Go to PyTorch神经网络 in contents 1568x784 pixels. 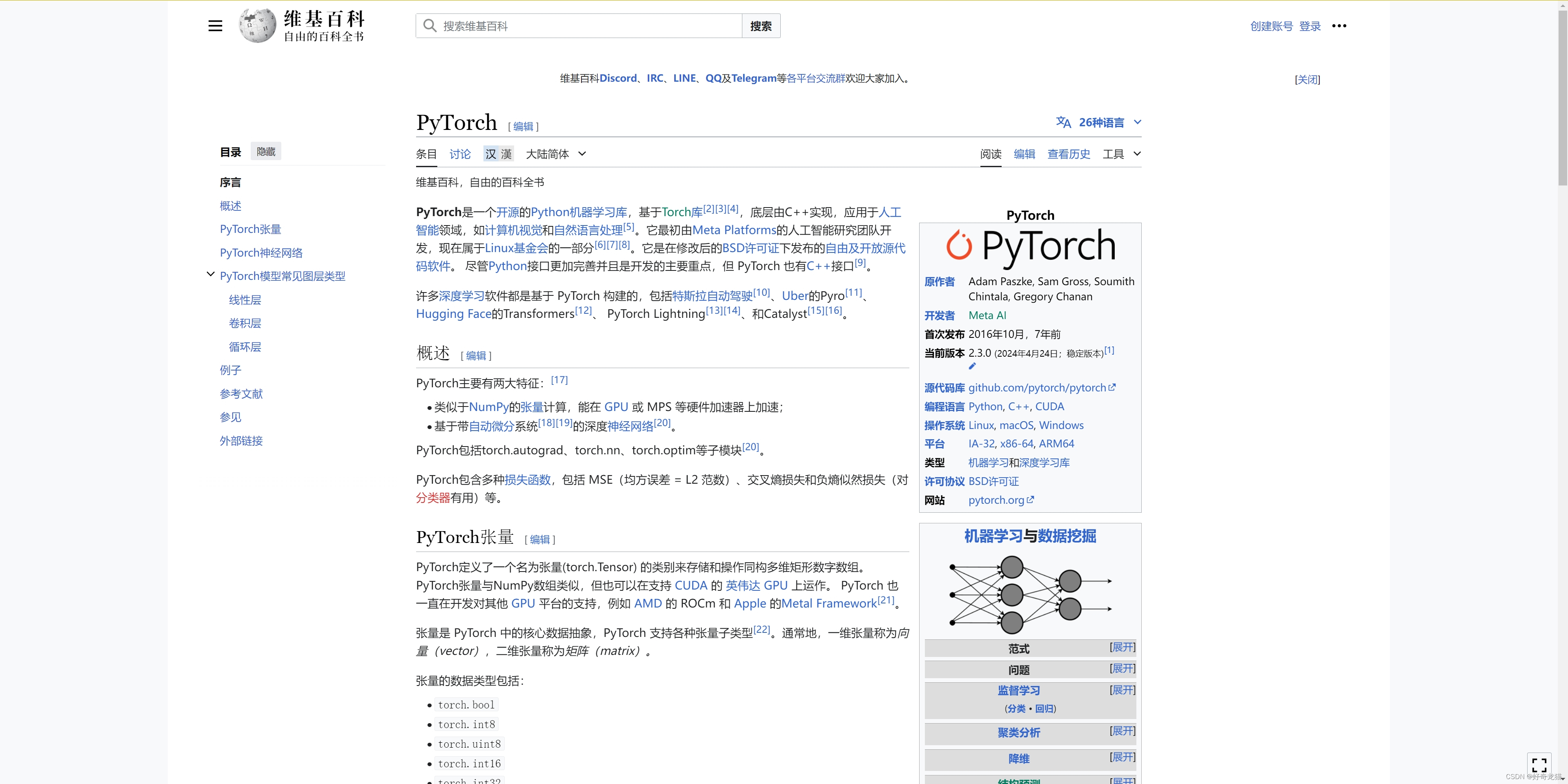261,253
